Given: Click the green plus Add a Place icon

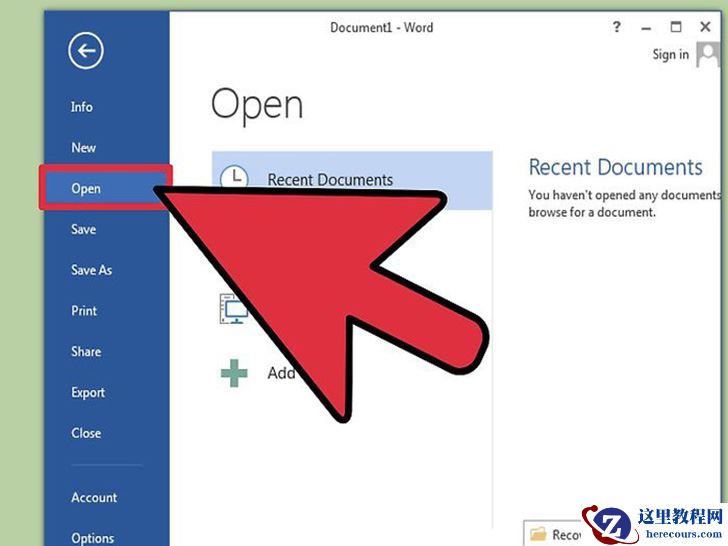Looking at the screenshot, I should tap(234, 373).
